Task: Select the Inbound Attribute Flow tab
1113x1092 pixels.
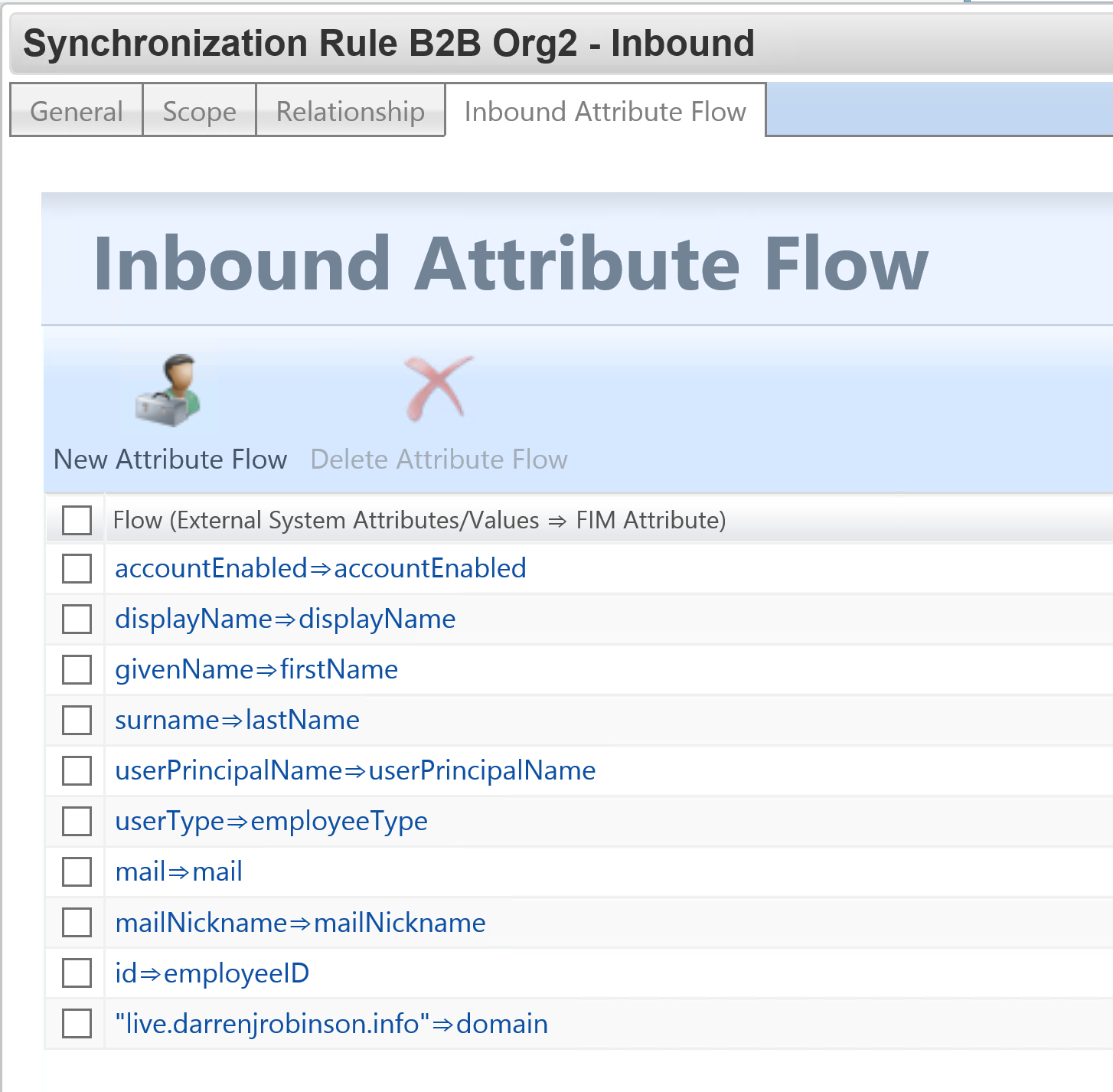Action: (x=605, y=112)
